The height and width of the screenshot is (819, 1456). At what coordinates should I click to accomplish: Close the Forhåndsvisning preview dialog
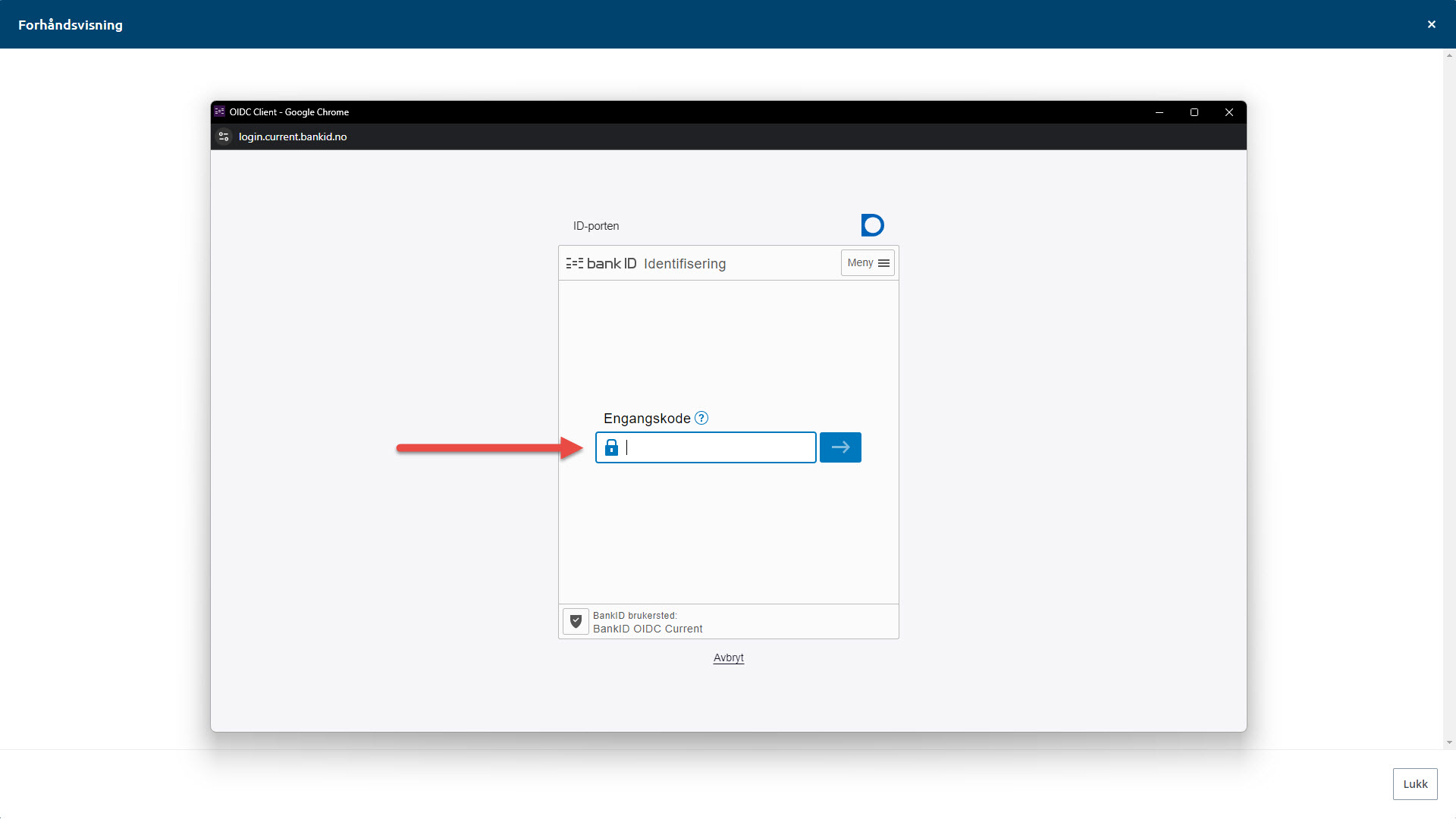tap(1431, 24)
